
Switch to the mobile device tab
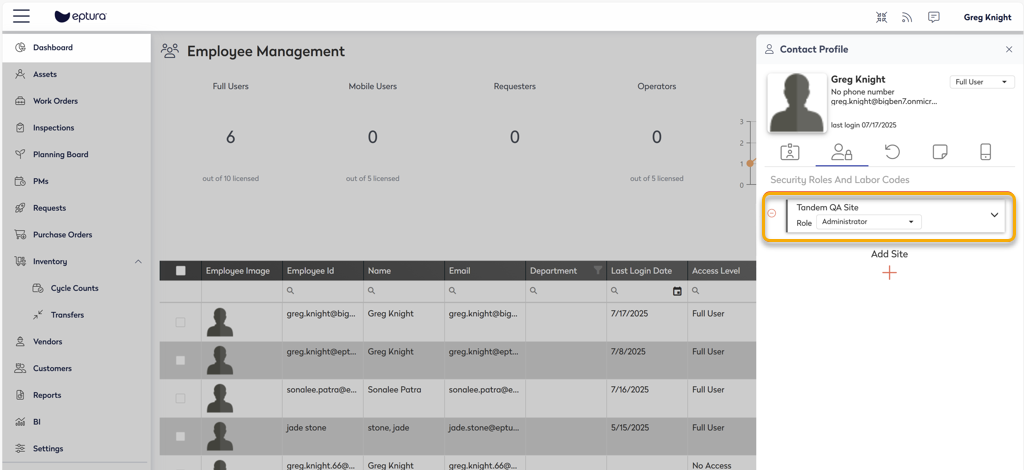pos(986,152)
